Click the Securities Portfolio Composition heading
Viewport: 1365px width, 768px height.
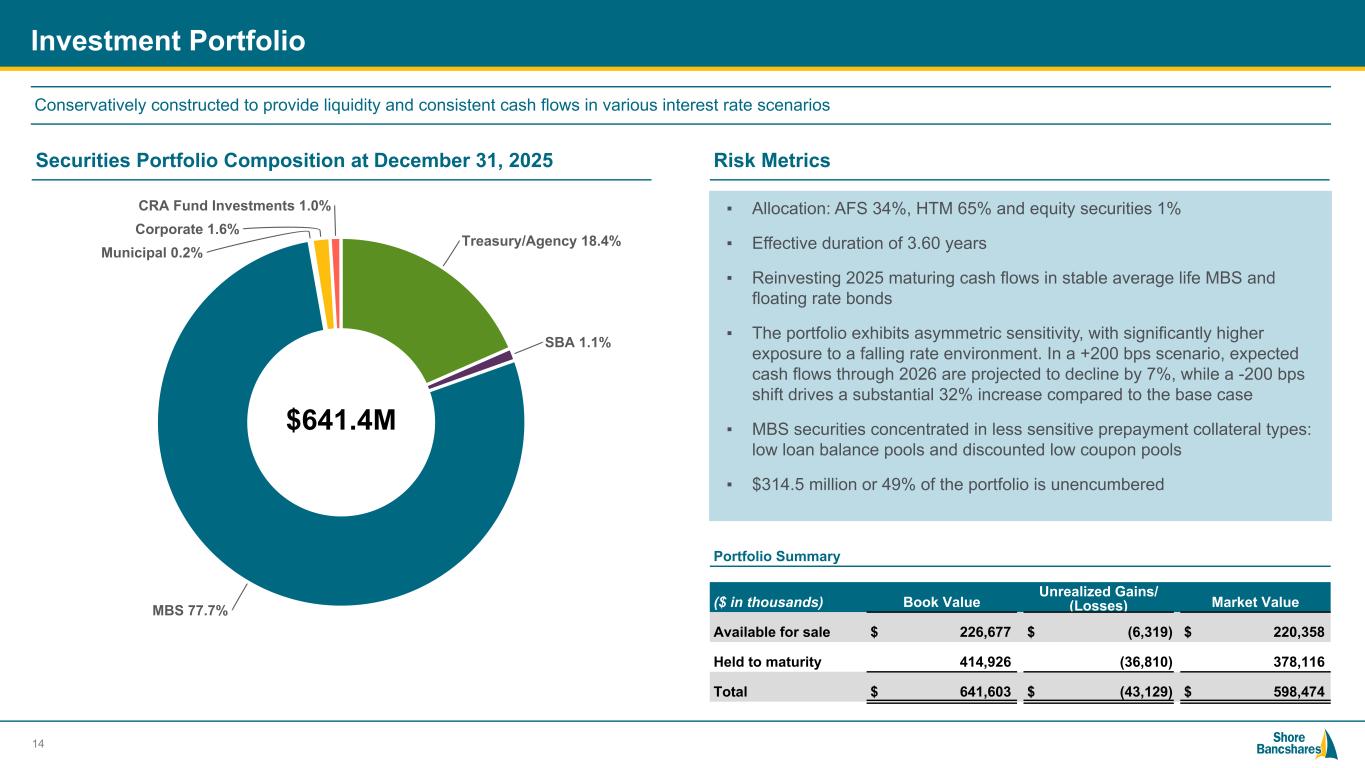293,160
